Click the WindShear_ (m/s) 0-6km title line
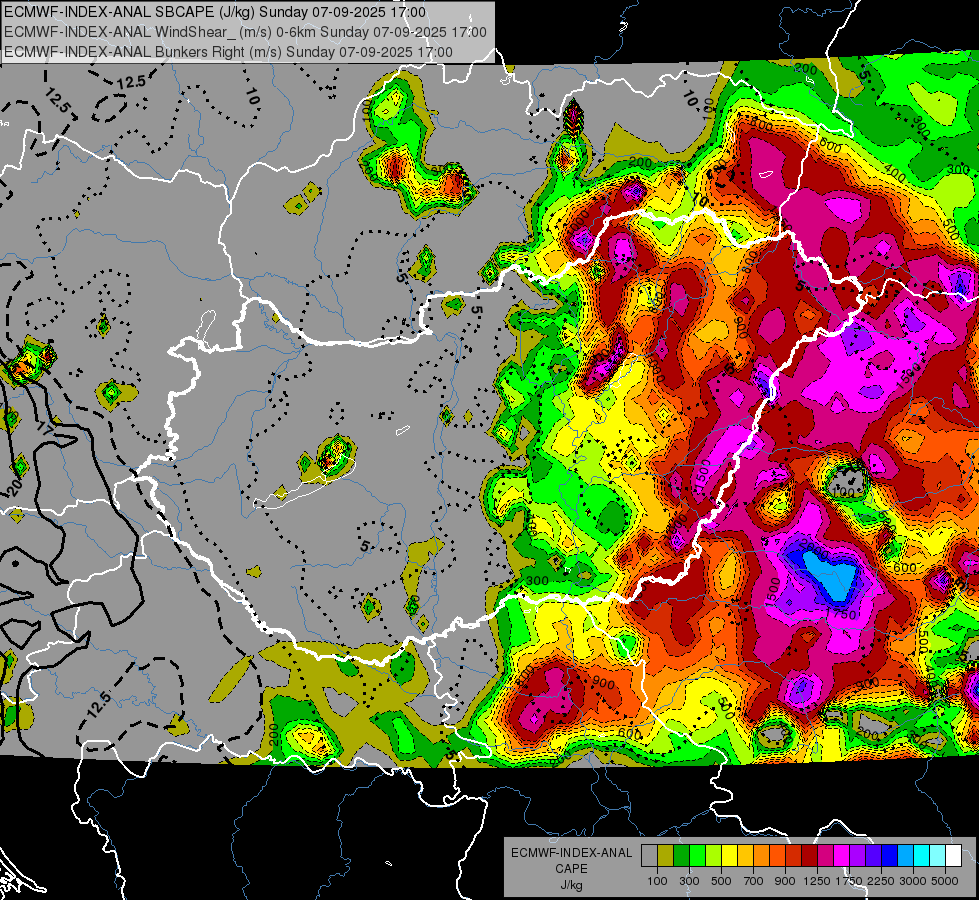The width and height of the screenshot is (979, 900). [245, 32]
